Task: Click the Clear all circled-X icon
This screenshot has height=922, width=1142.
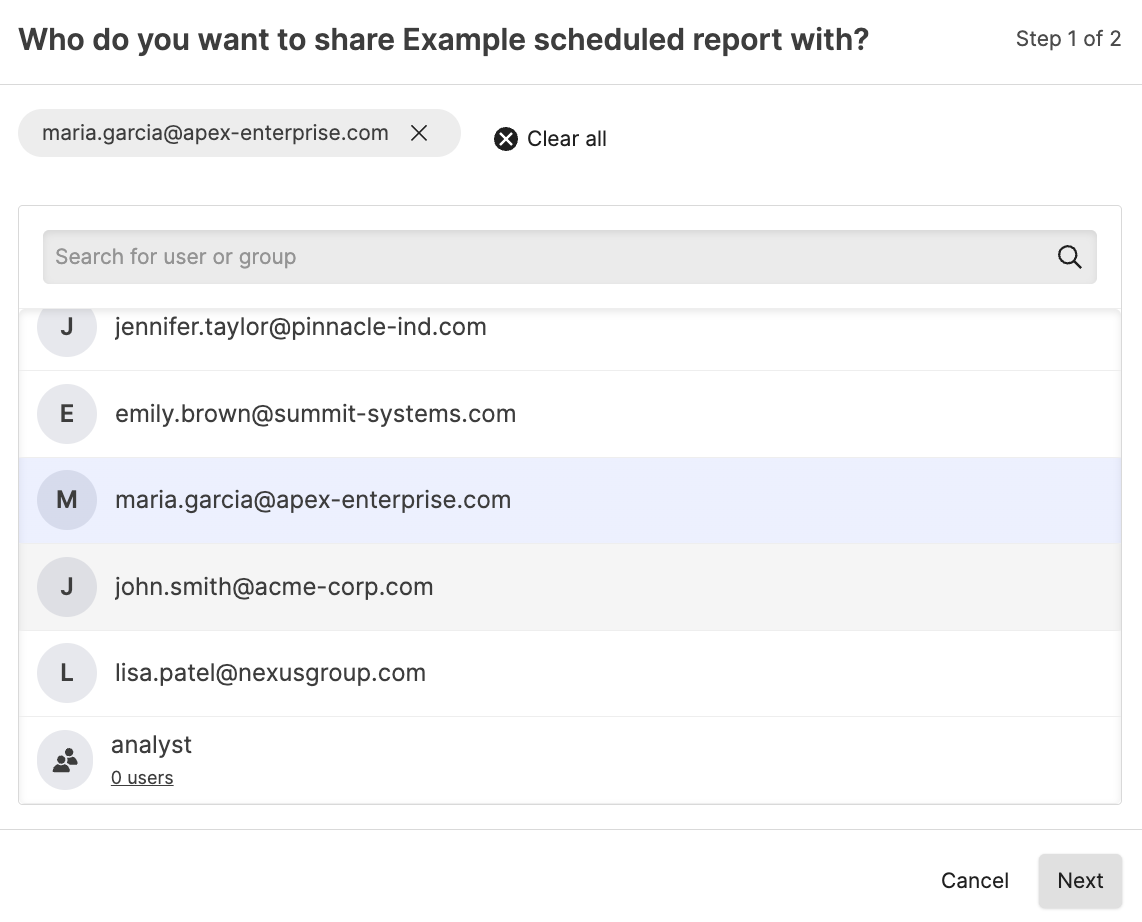Action: click(x=506, y=139)
